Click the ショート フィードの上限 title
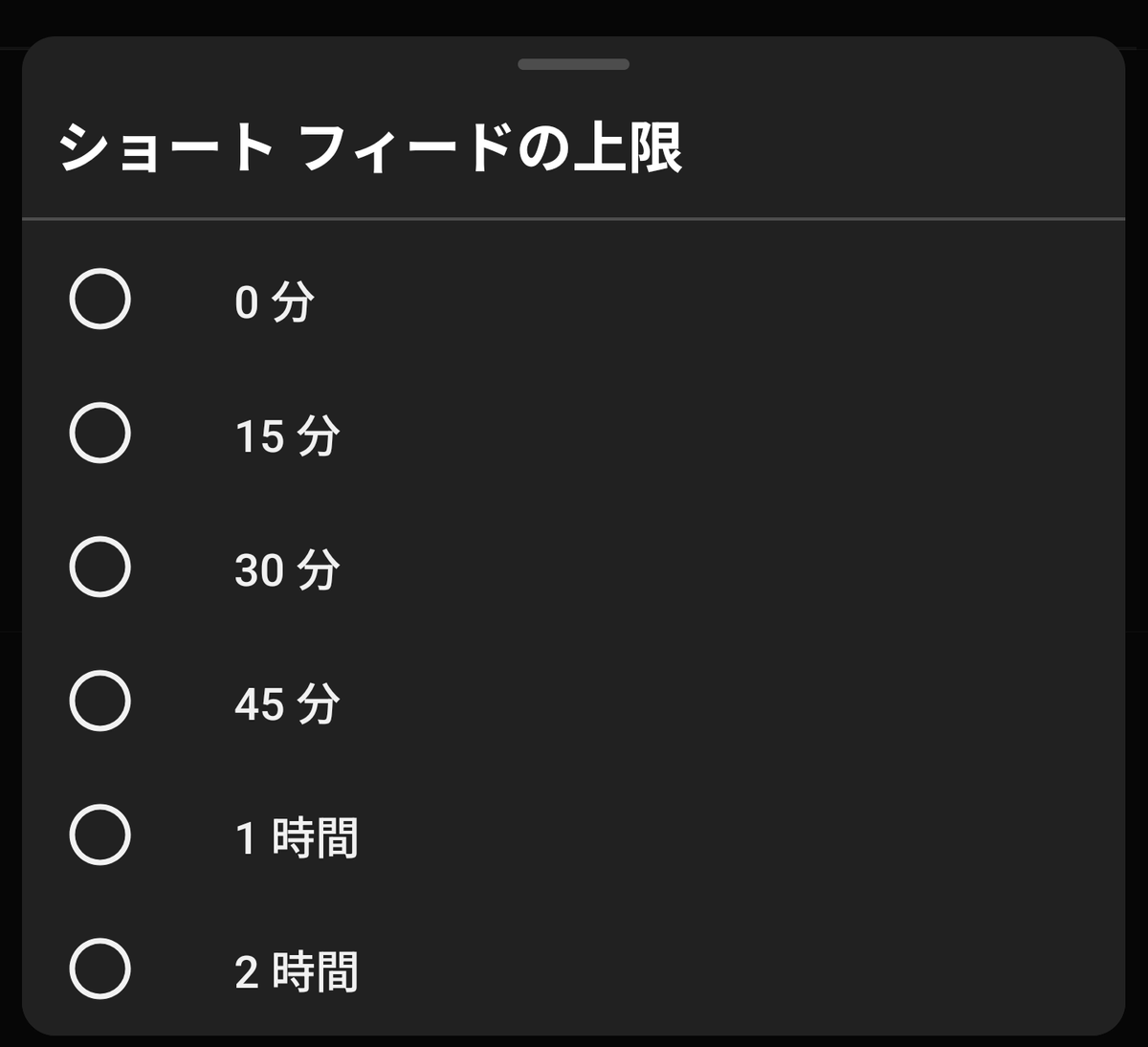 coord(370,149)
